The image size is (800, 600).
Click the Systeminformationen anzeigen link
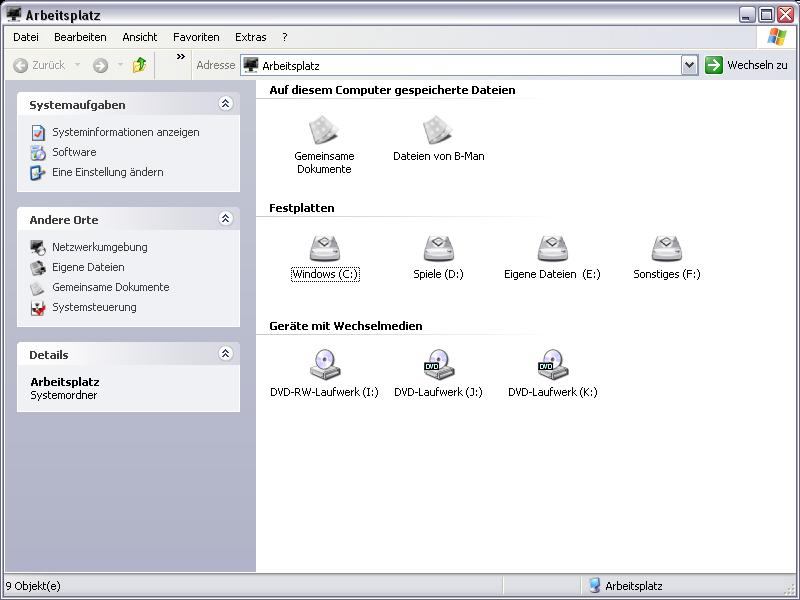pos(126,132)
